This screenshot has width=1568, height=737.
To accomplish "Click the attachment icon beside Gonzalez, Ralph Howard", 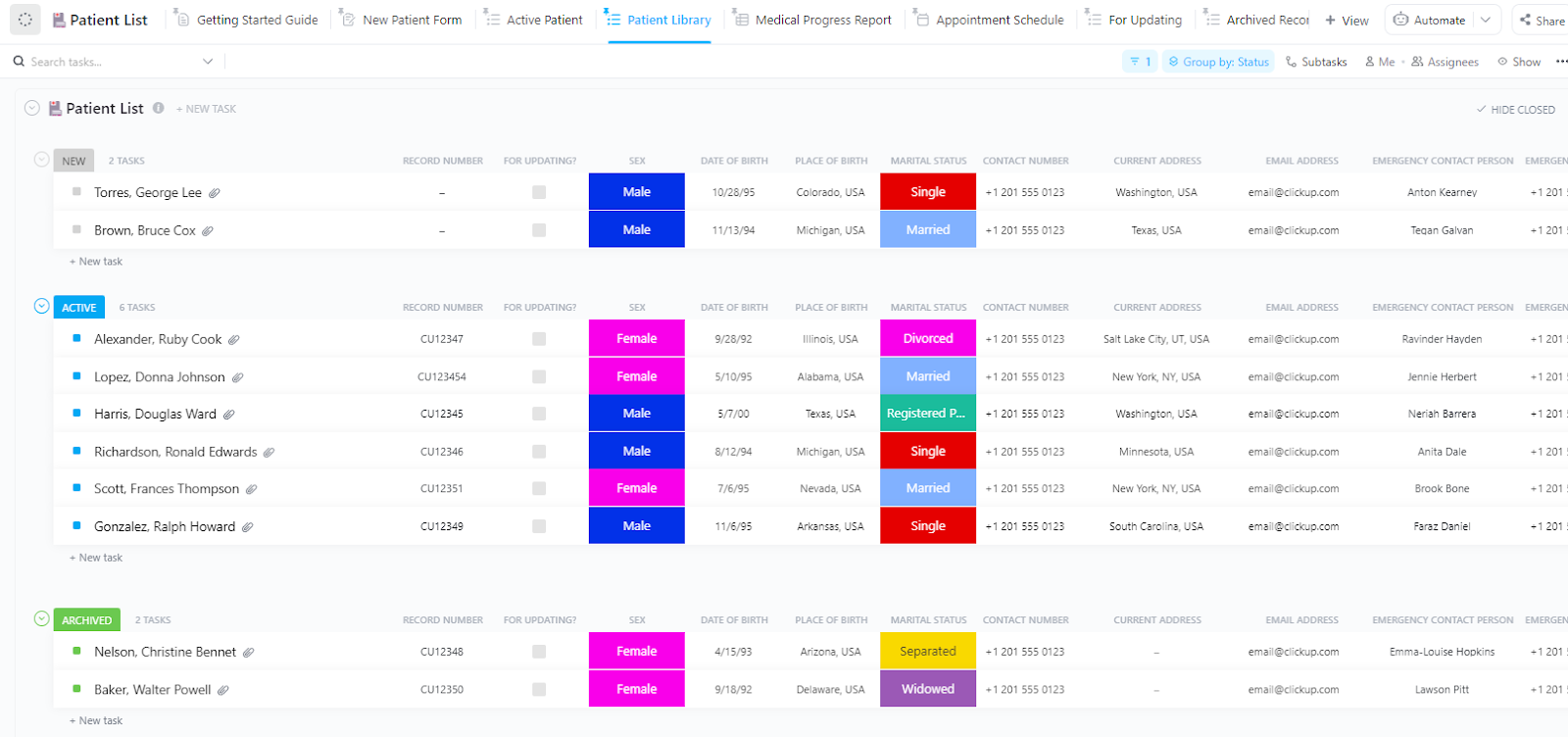I will coord(248,527).
